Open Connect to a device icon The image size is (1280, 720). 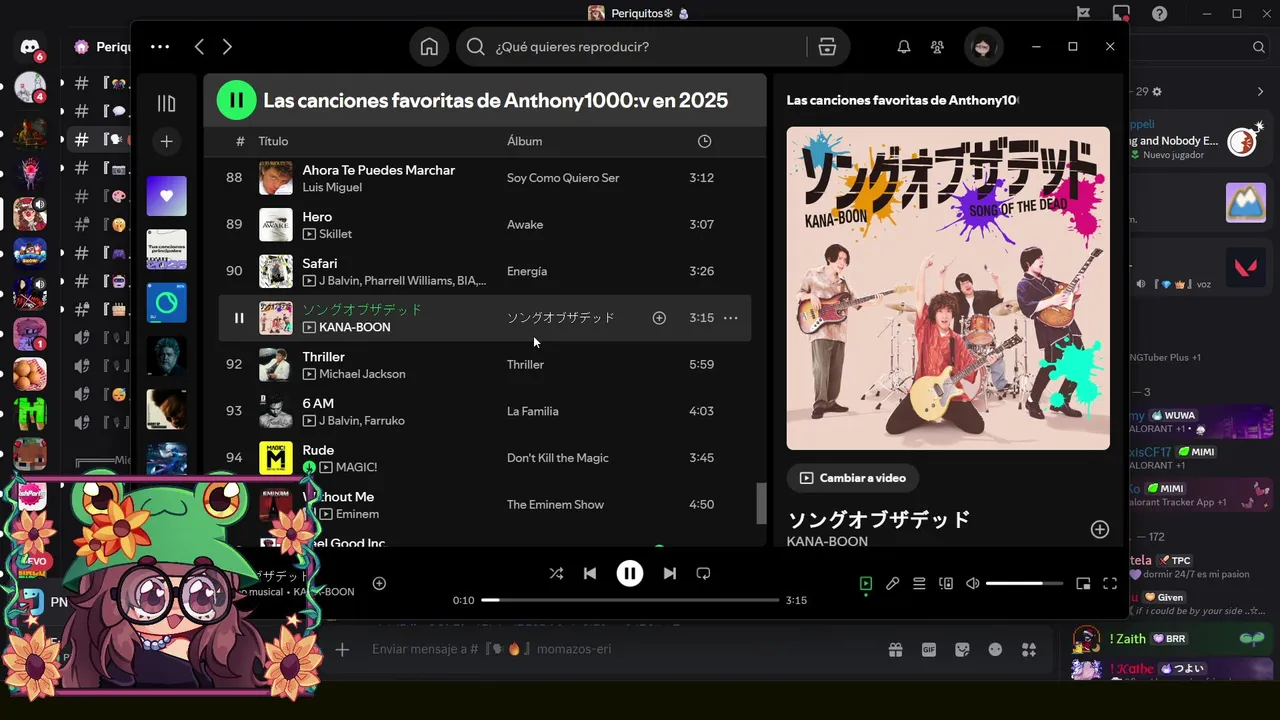pos(946,584)
